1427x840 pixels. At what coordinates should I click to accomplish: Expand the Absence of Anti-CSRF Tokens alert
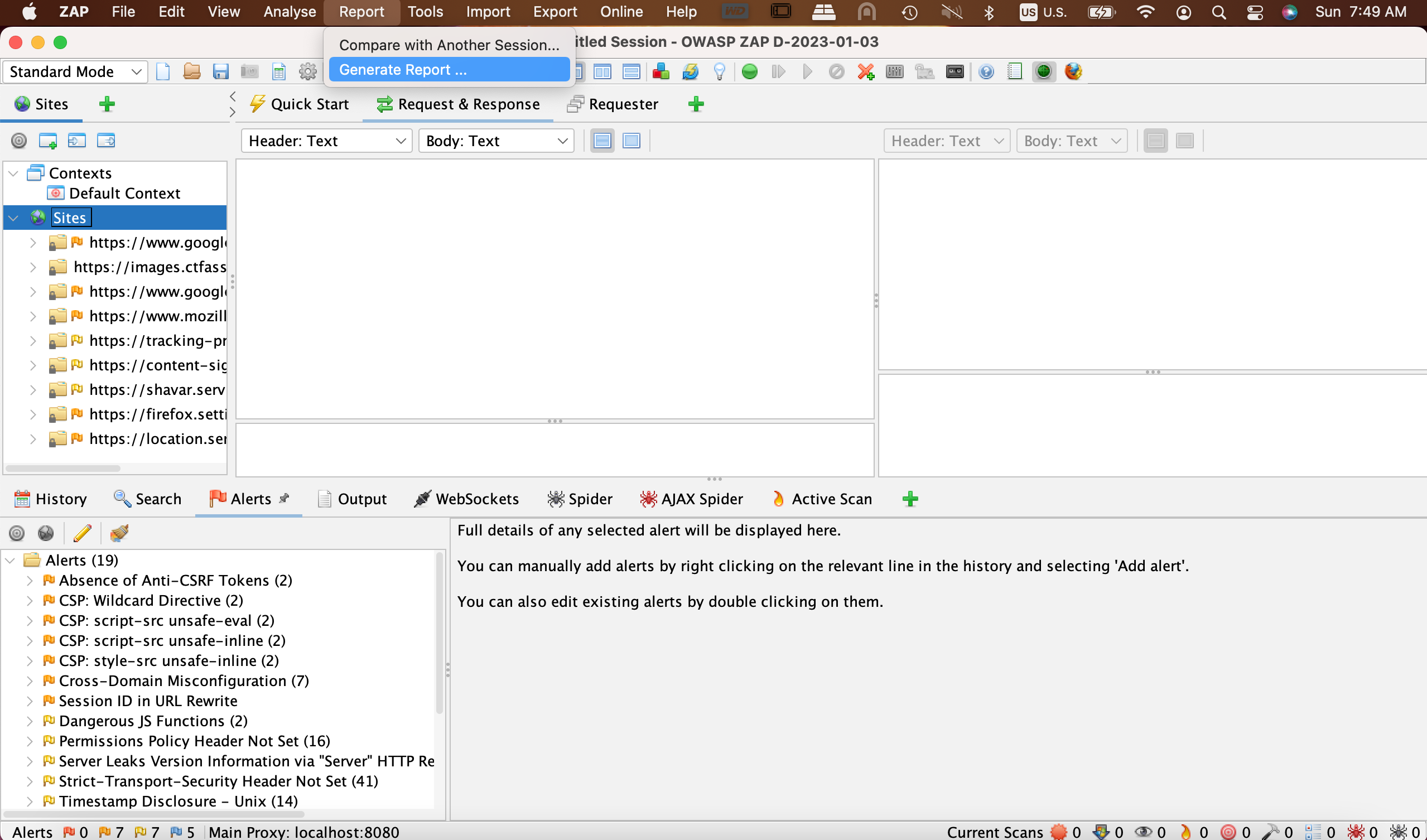click(x=30, y=580)
